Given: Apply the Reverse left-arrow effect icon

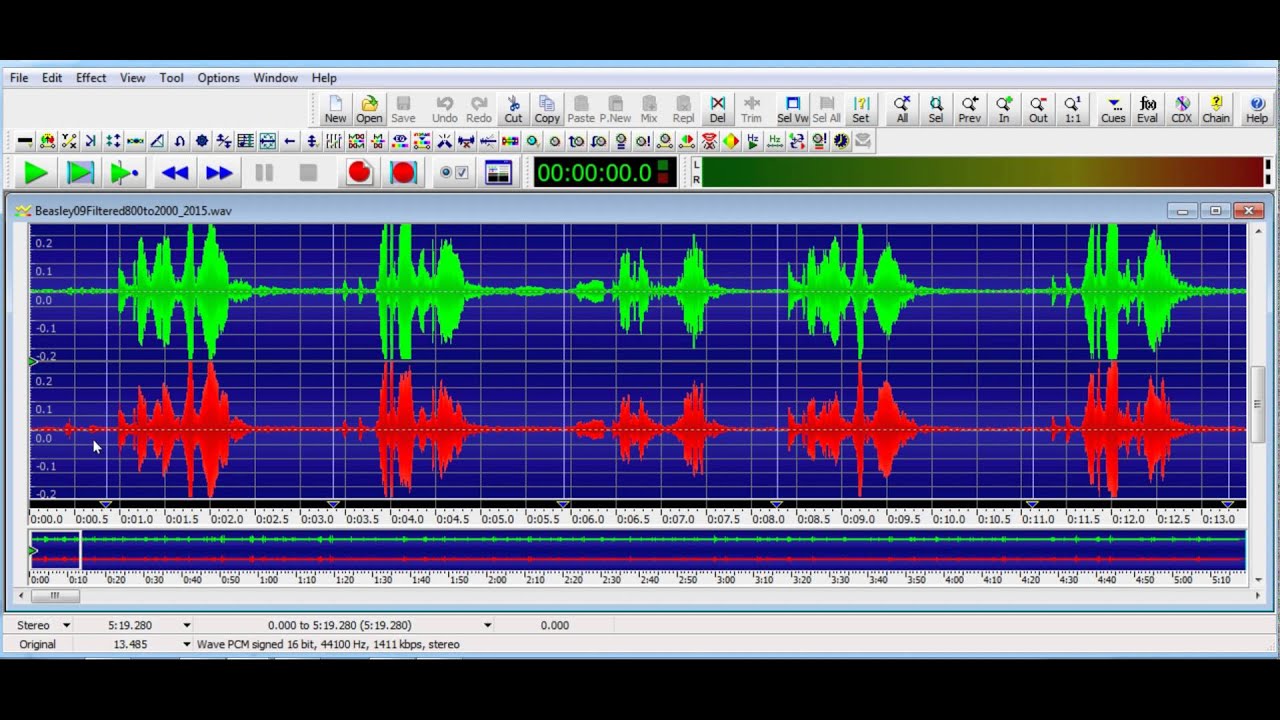Looking at the screenshot, I should pyautogui.click(x=289, y=142).
